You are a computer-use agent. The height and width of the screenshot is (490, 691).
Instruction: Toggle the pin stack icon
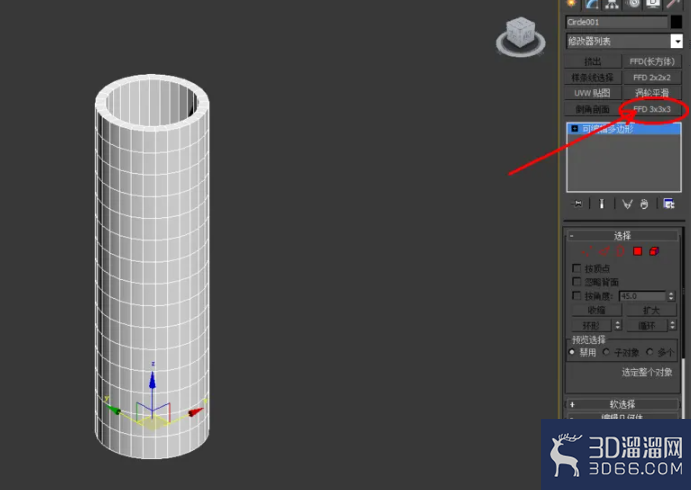[577, 204]
